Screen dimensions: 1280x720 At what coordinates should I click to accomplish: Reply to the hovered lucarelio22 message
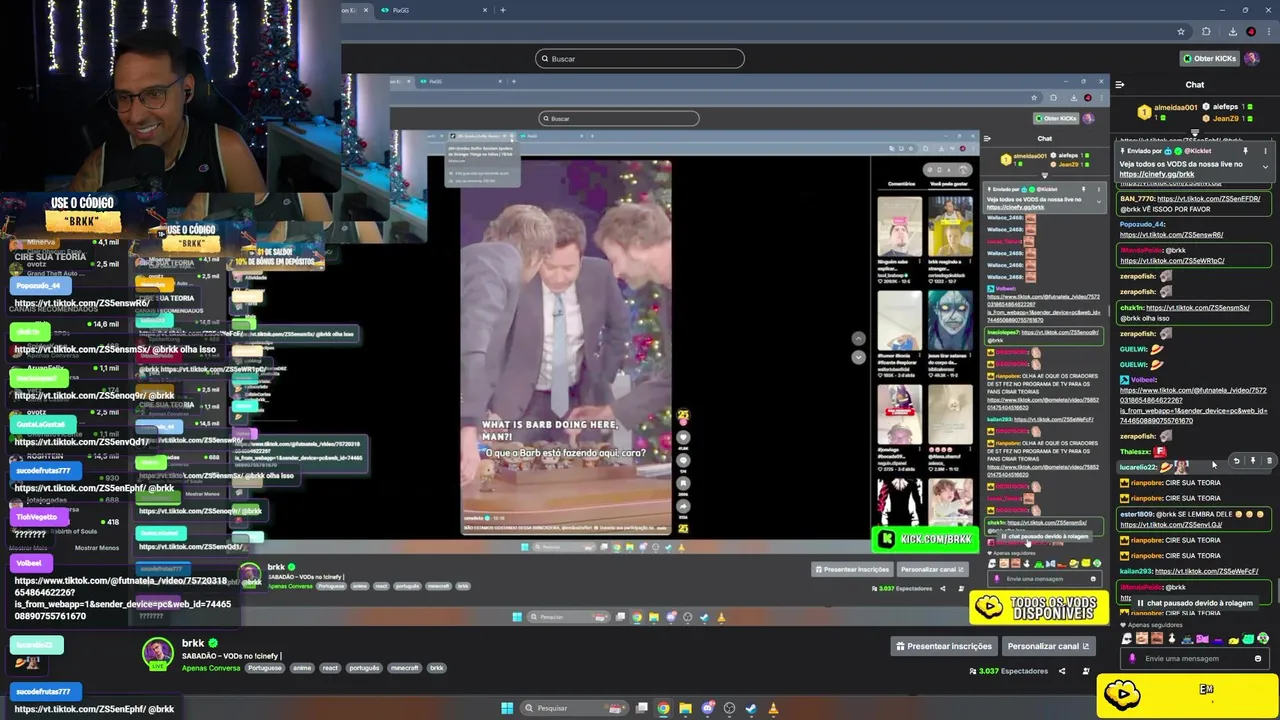(x=1236, y=461)
